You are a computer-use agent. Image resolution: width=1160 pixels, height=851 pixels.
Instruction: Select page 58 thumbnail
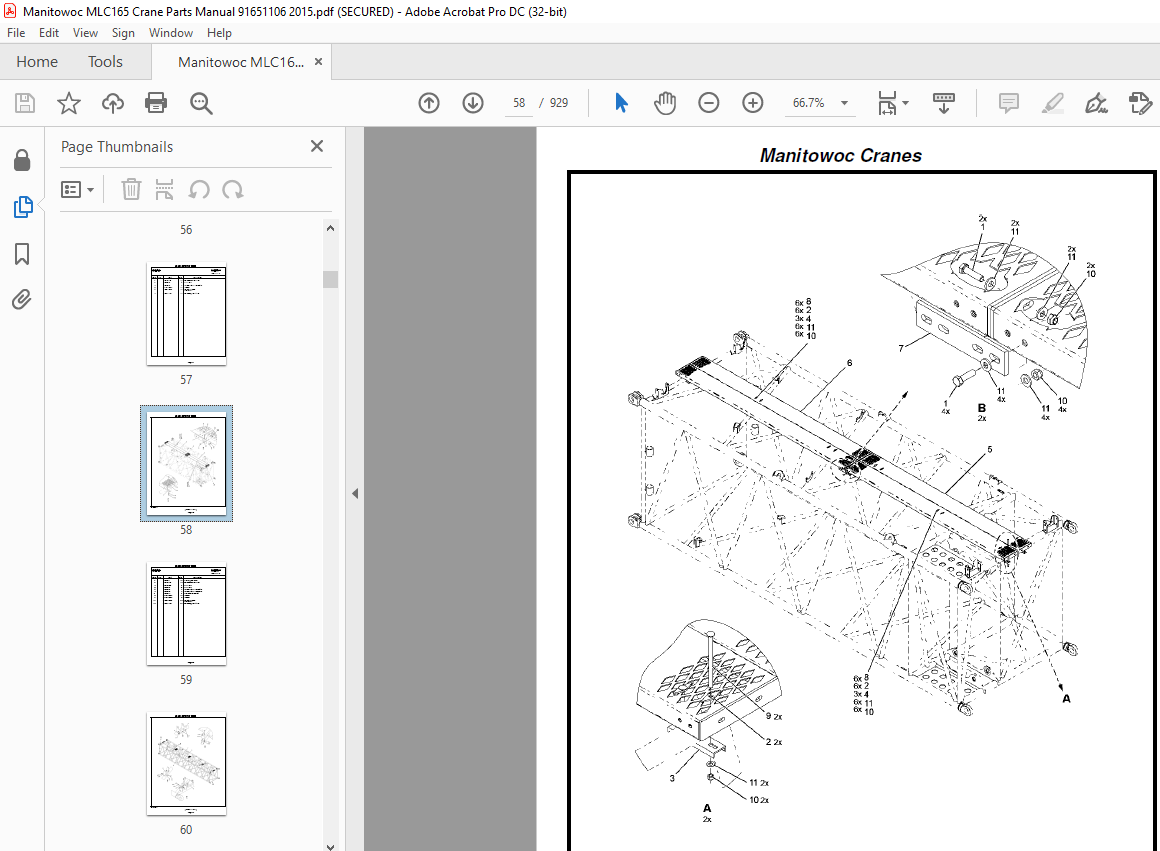[186, 463]
